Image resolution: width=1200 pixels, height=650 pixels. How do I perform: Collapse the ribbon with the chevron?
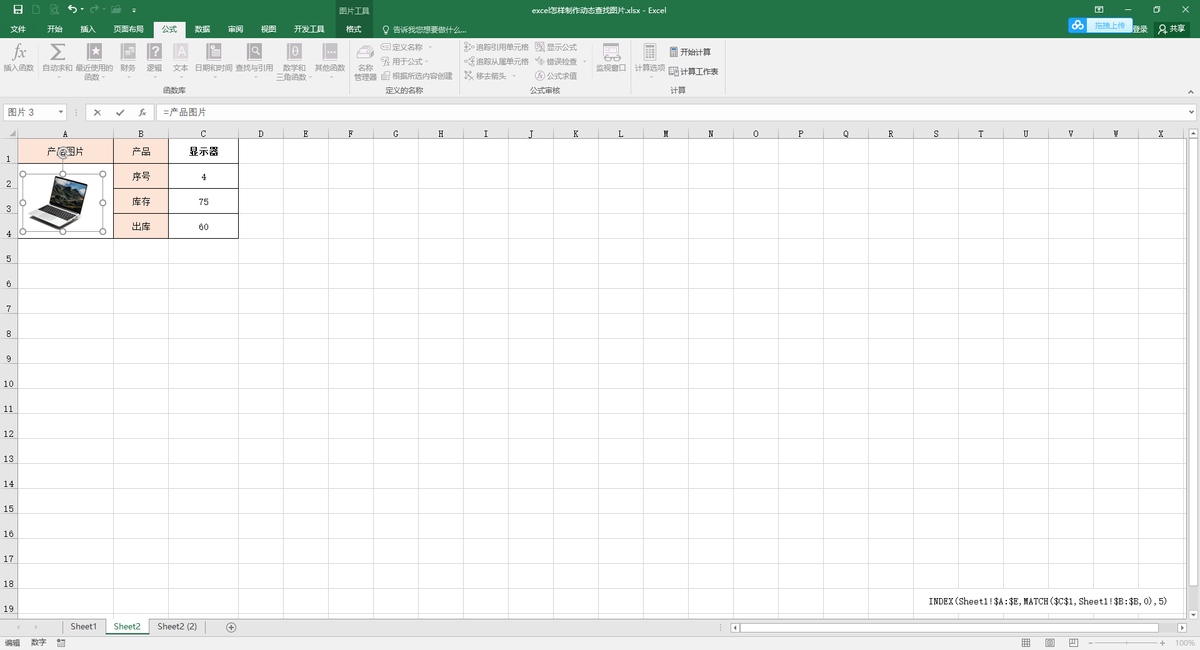(1191, 90)
